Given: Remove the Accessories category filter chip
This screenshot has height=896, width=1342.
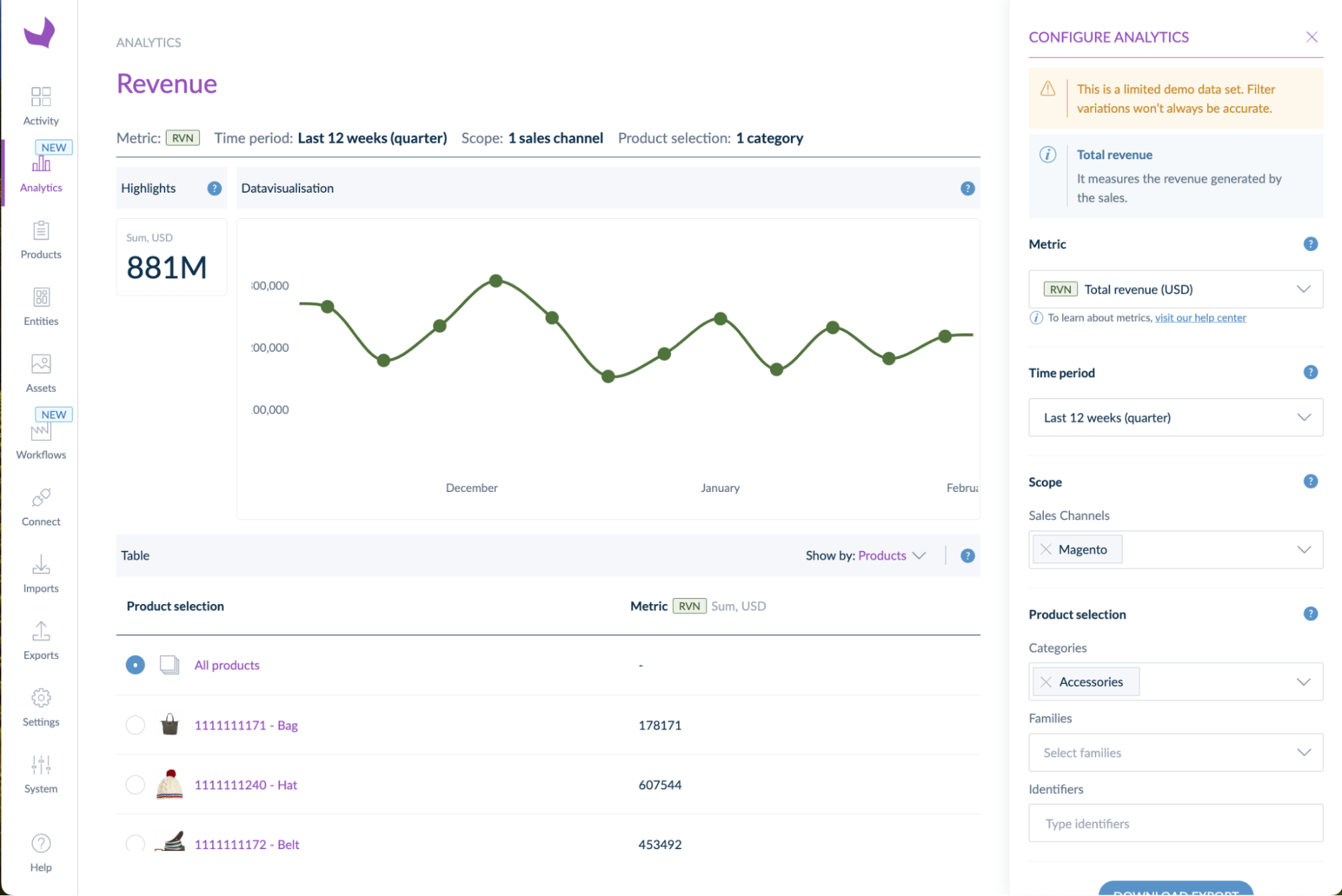Looking at the screenshot, I should 1045,681.
